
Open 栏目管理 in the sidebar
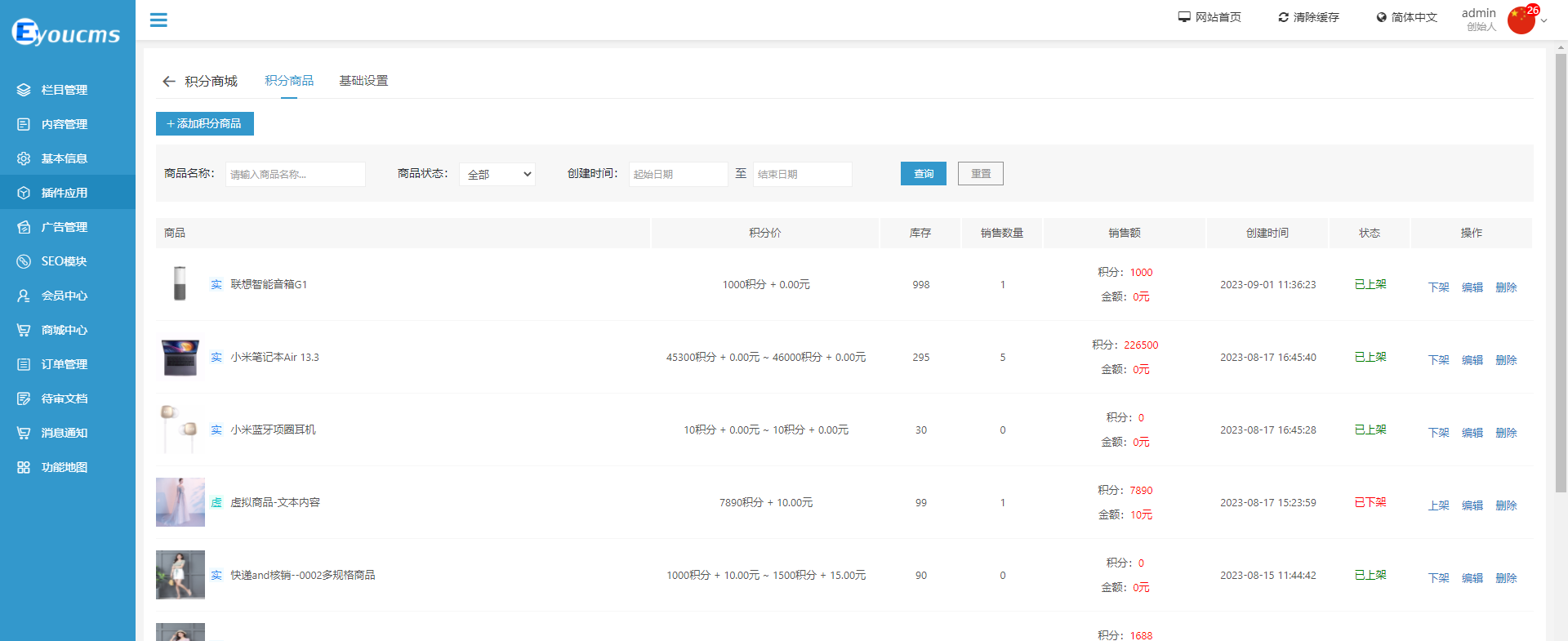coord(68,90)
